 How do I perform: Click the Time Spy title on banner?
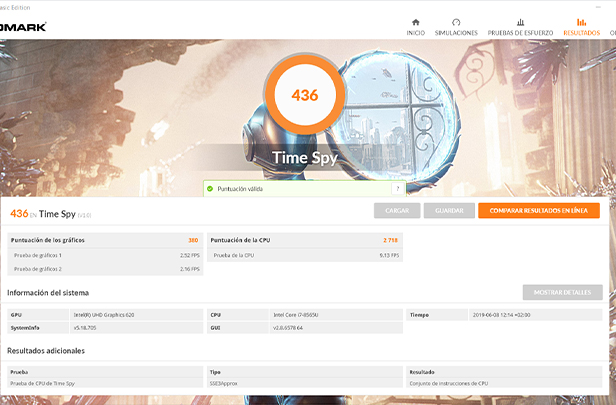point(305,158)
